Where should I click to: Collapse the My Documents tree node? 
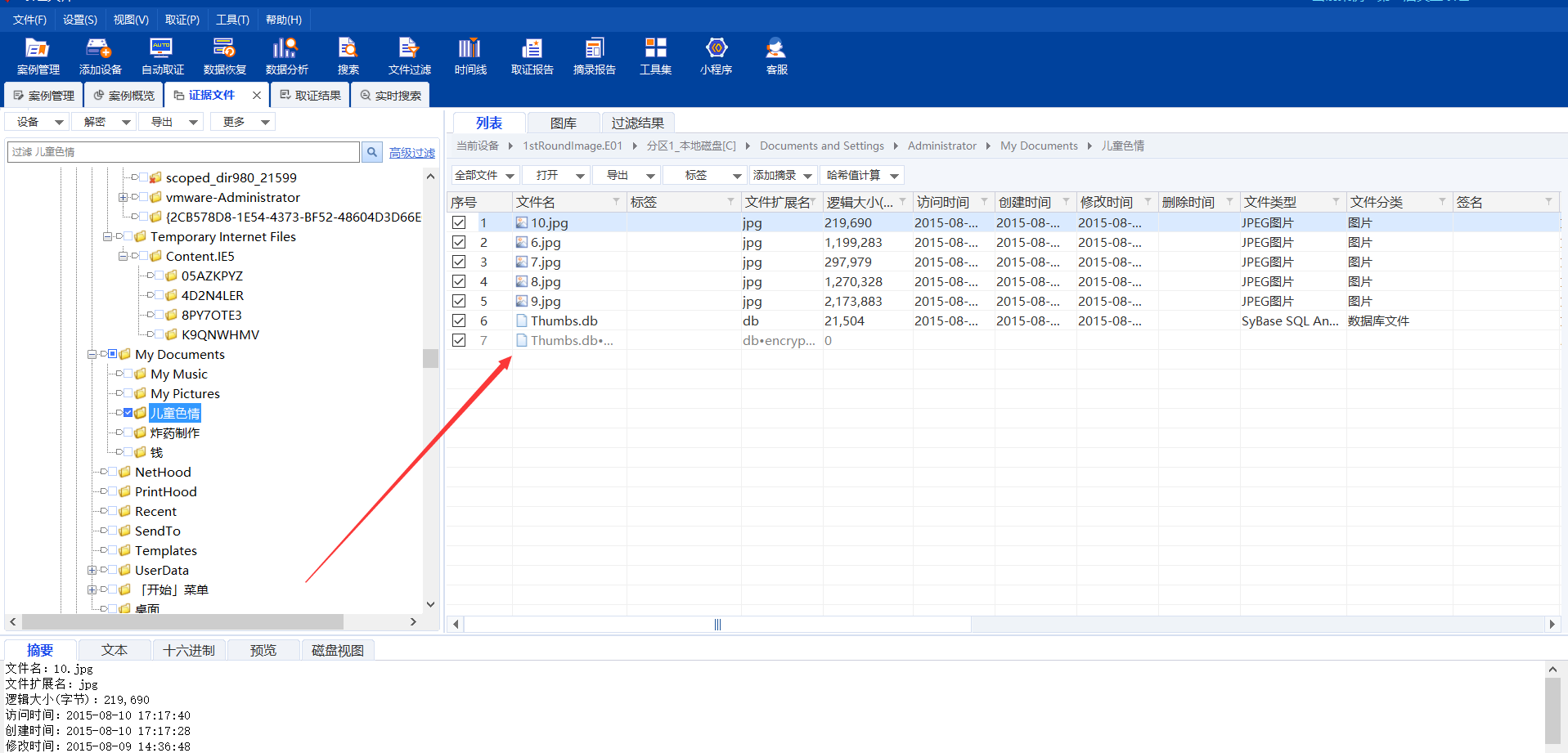92,354
